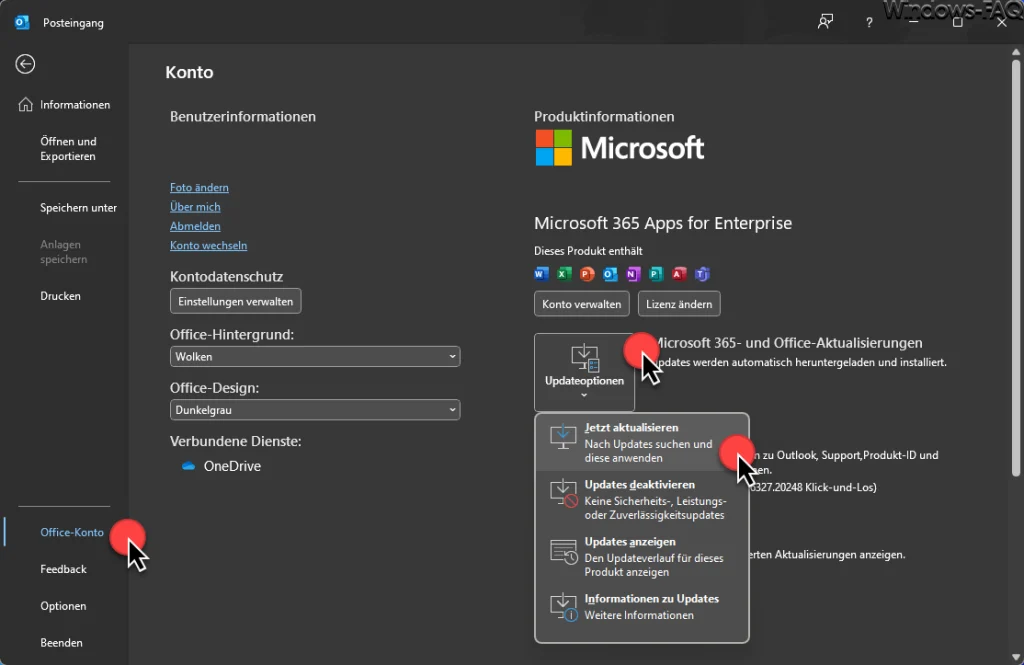Click the Konto verwalten button
The image size is (1024, 665).
(582, 304)
